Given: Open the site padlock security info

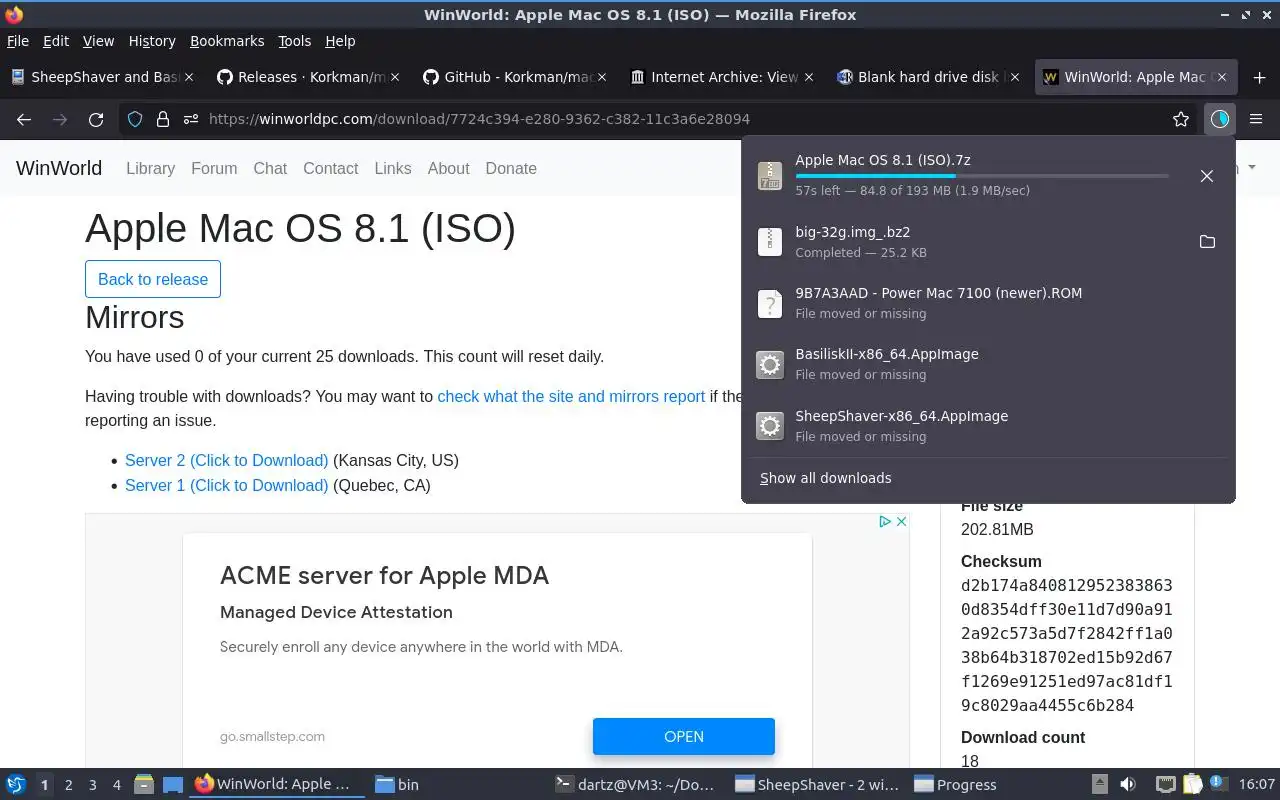Looking at the screenshot, I should [162, 119].
